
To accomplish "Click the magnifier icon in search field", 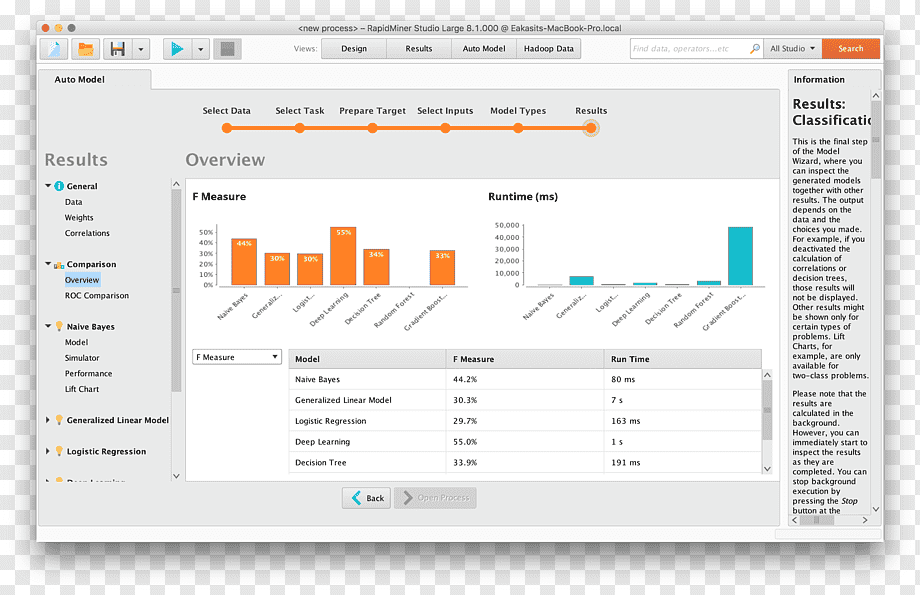I will point(755,49).
